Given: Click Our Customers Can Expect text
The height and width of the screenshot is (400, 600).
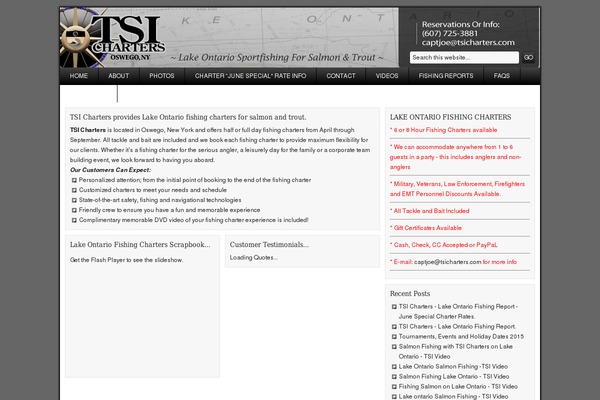Looking at the screenshot, I should pyautogui.click(x=110, y=170).
